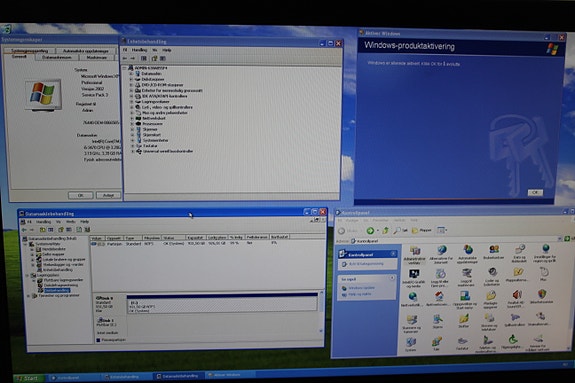
Task: Switch to Automatiske oppdateringer tab
Action: pyautogui.click(x=85, y=51)
